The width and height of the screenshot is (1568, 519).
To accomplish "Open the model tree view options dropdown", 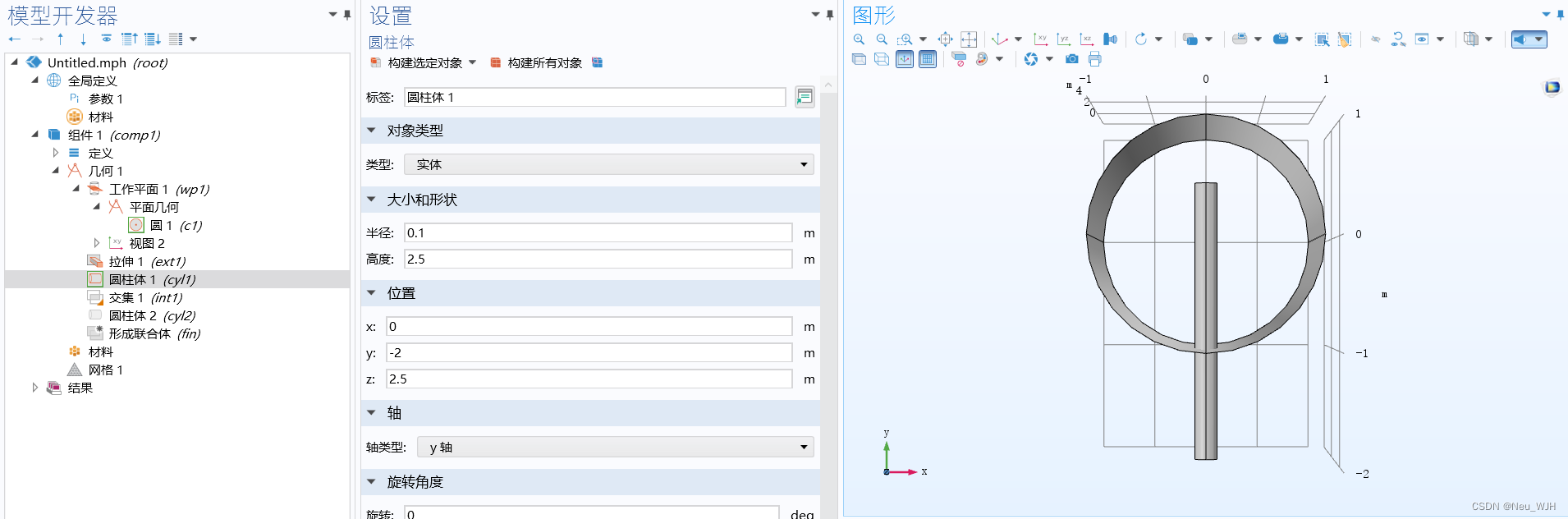I will click(193, 39).
